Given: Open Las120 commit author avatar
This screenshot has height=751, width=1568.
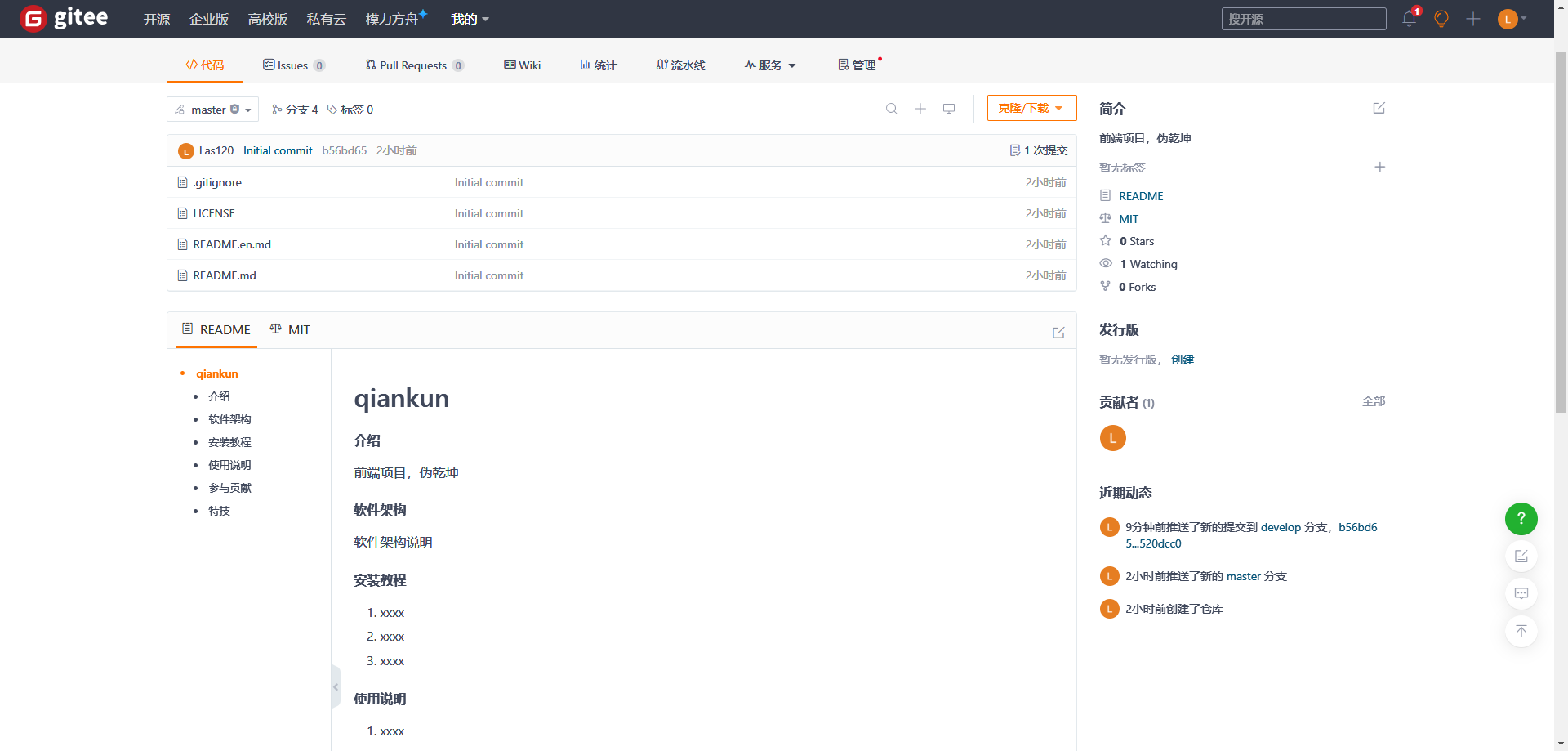Looking at the screenshot, I should tap(186, 151).
